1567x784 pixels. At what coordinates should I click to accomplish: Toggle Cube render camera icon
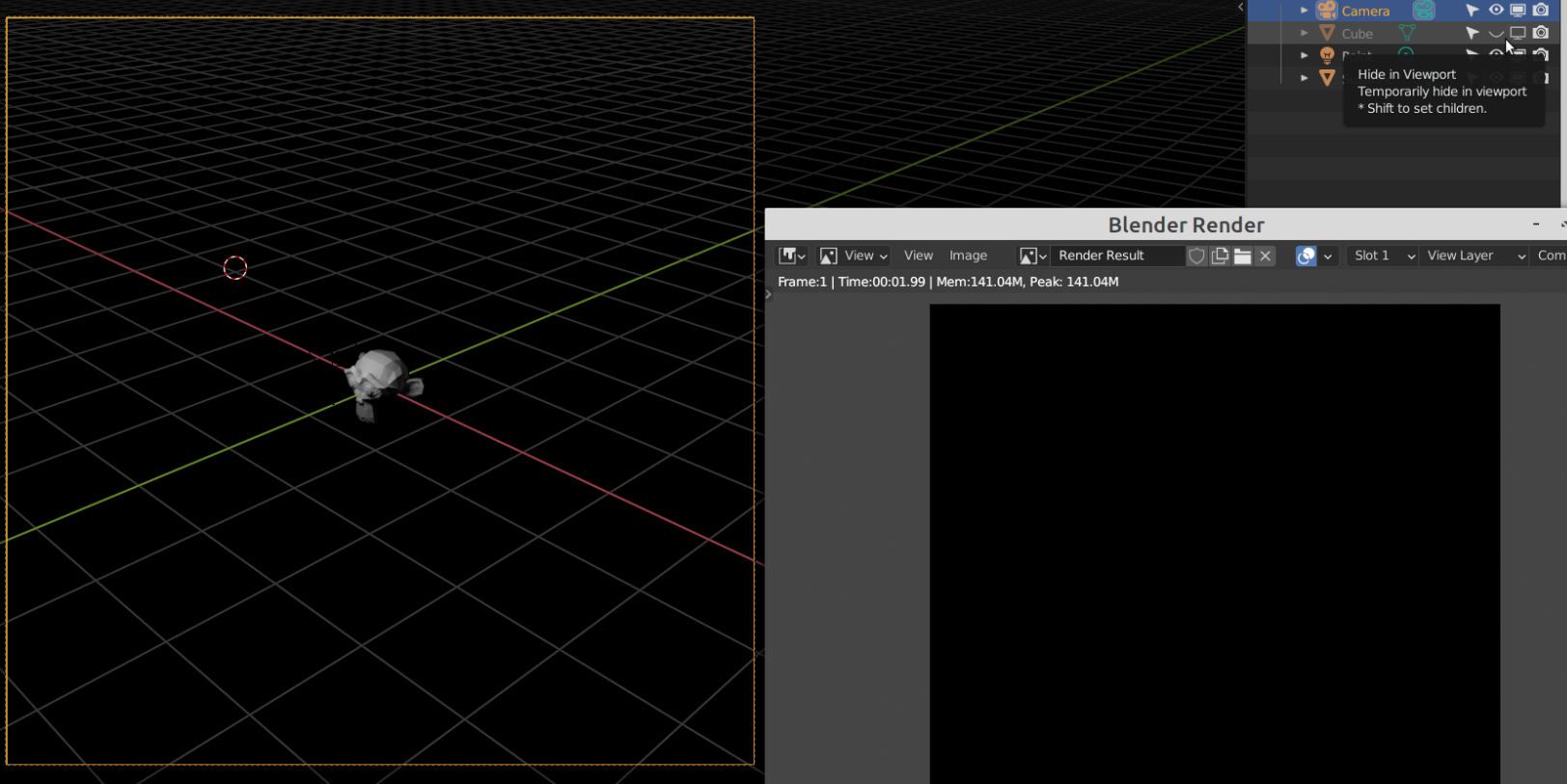pyautogui.click(x=1541, y=33)
